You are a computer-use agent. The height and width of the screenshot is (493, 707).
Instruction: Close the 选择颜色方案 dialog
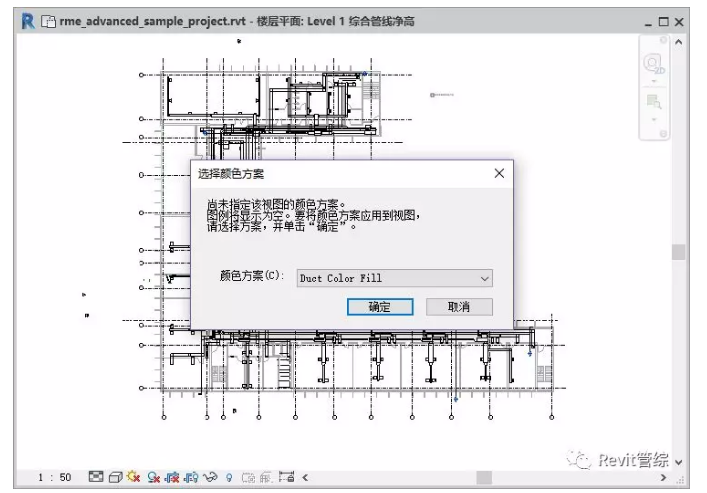[499, 173]
